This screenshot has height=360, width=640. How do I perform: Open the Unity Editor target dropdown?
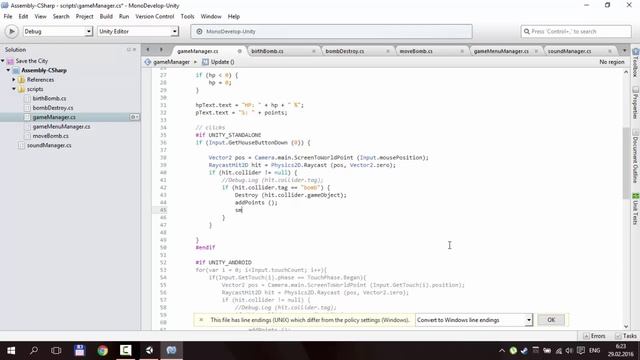click(x=138, y=31)
